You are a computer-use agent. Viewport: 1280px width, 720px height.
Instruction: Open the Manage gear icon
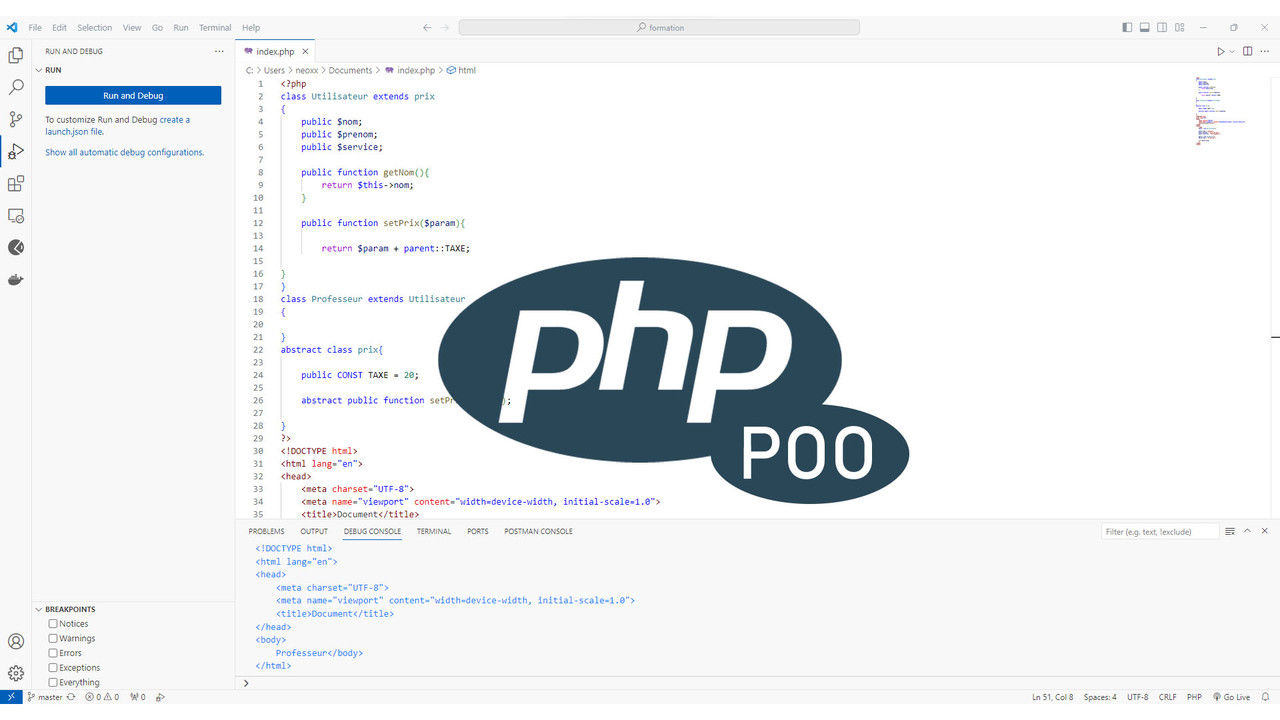[15, 673]
